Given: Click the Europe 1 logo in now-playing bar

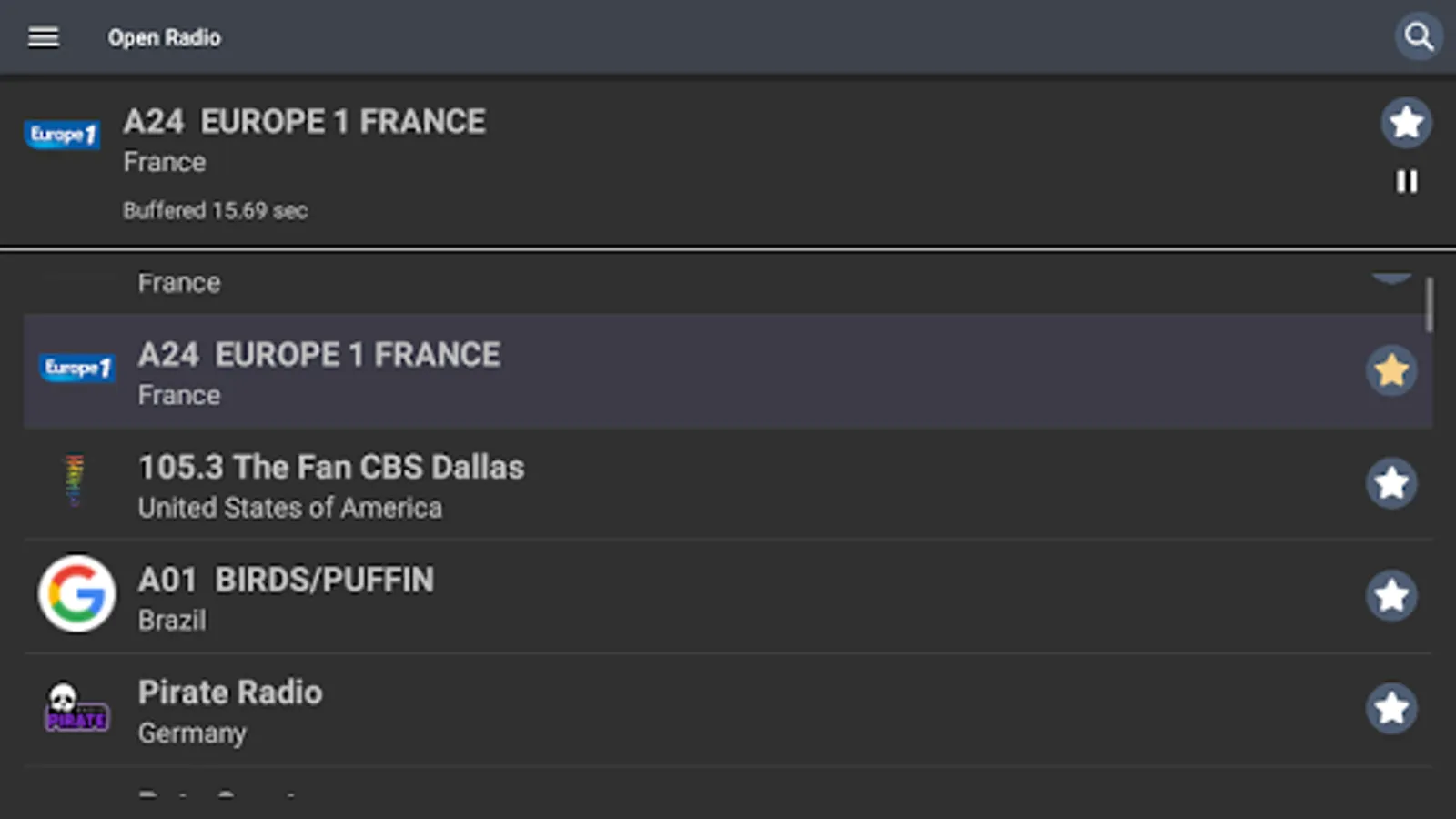Looking at the screenshot, I should pos(62,135).
